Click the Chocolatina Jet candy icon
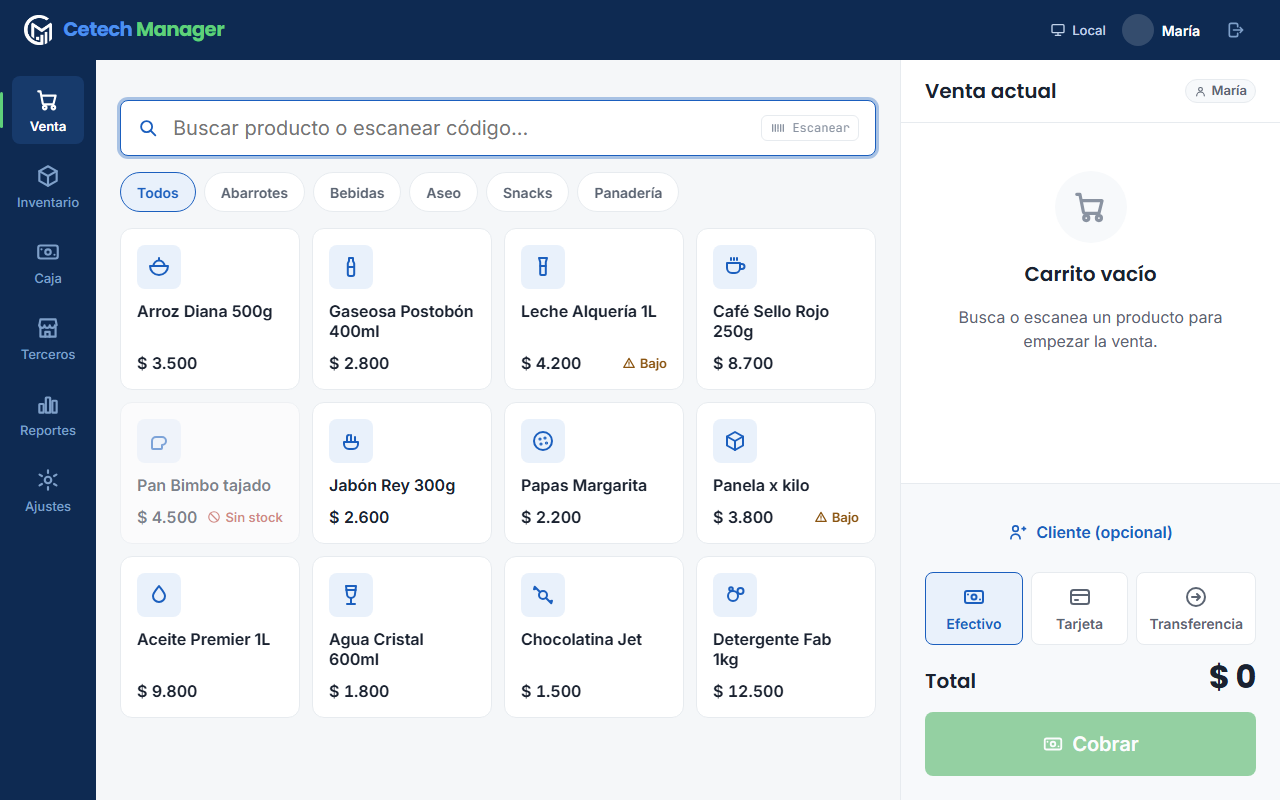The height and width of the screenshot is (800, 1280). tap(543, 595)
